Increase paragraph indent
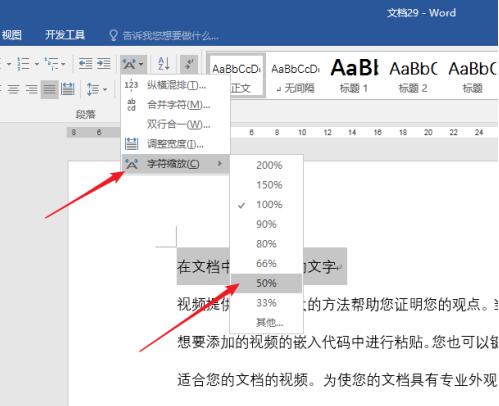Image resolution: width=499 pixels, height=406 pixels. 103,63
